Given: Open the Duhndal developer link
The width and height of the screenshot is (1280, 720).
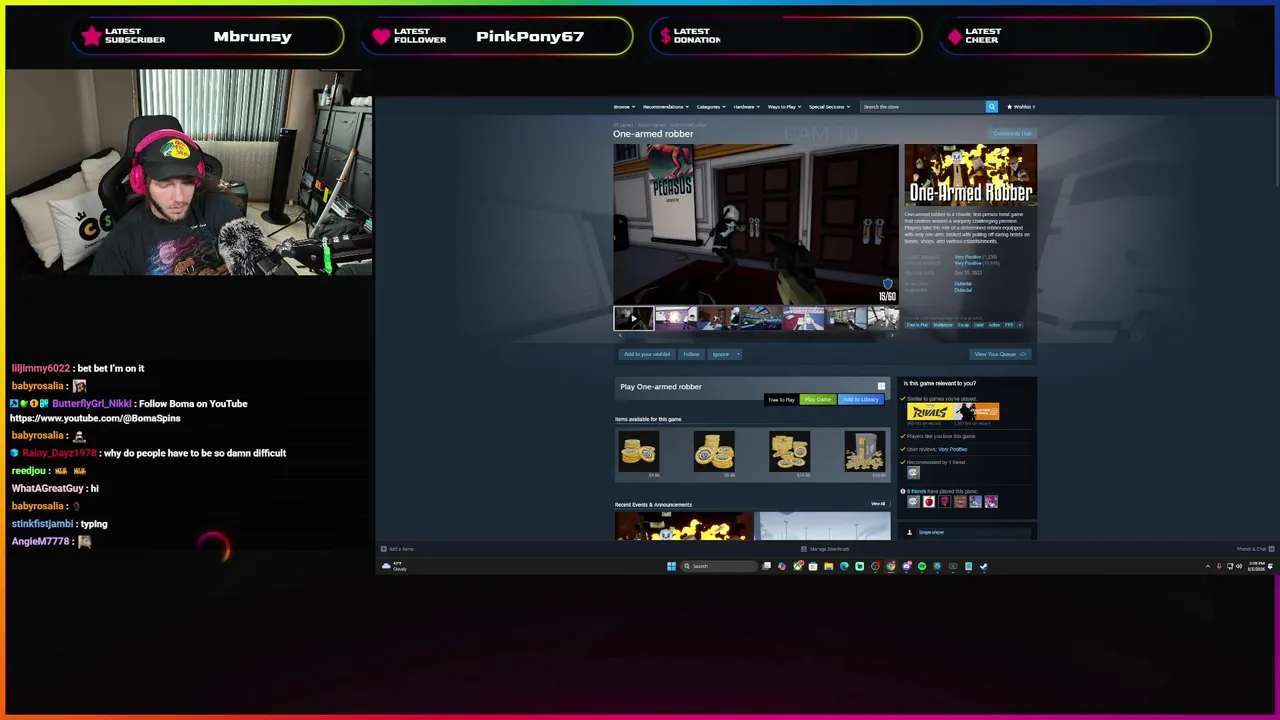Looking at the screenshot, I should [x=963, y=284].
